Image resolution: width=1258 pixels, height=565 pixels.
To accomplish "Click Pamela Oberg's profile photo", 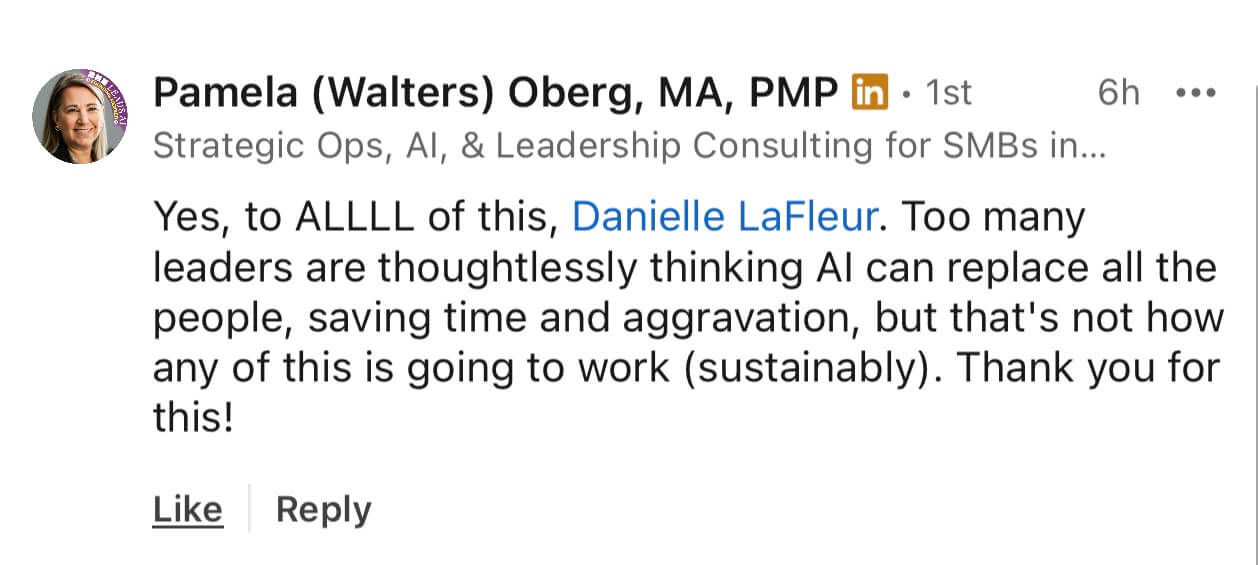I will [x=78, y=116].
